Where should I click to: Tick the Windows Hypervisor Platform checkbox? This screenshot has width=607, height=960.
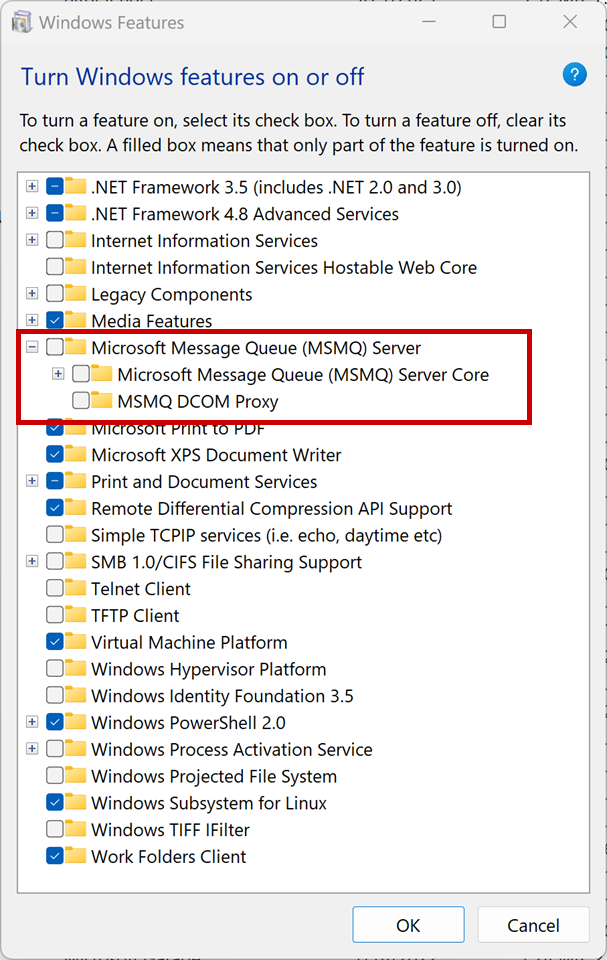[x=55, y=669]
